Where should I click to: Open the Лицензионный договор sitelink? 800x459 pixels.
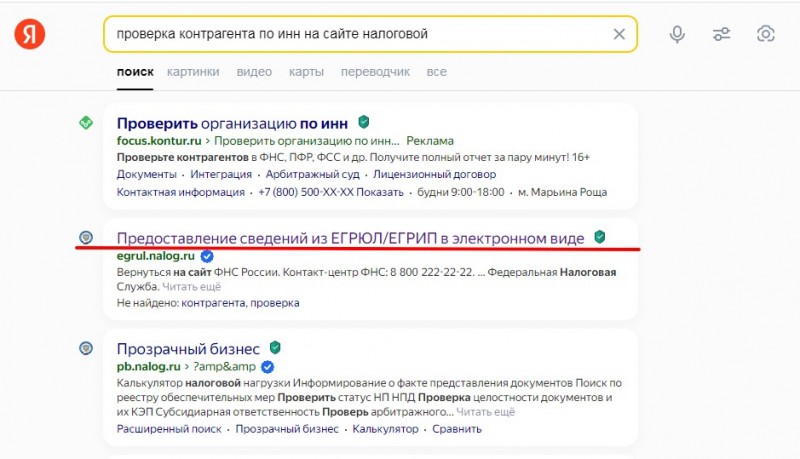click(x=434, y=174)
